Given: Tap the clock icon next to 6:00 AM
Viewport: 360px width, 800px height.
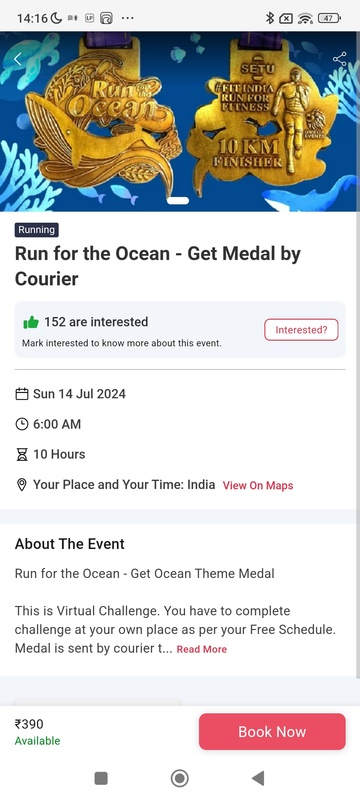Looking at the screenshot, I should point(21,424).
